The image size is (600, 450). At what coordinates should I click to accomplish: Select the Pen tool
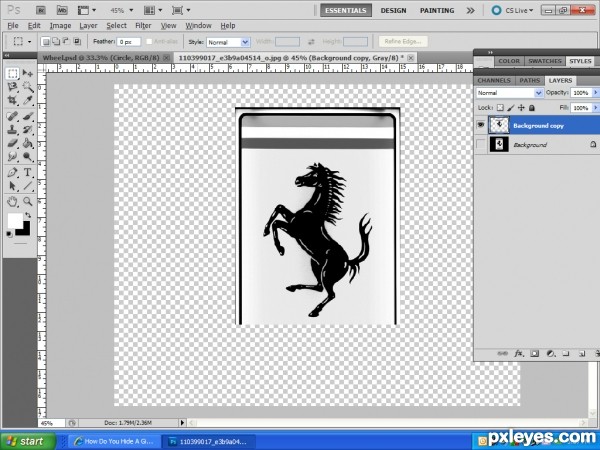[12, 172]
